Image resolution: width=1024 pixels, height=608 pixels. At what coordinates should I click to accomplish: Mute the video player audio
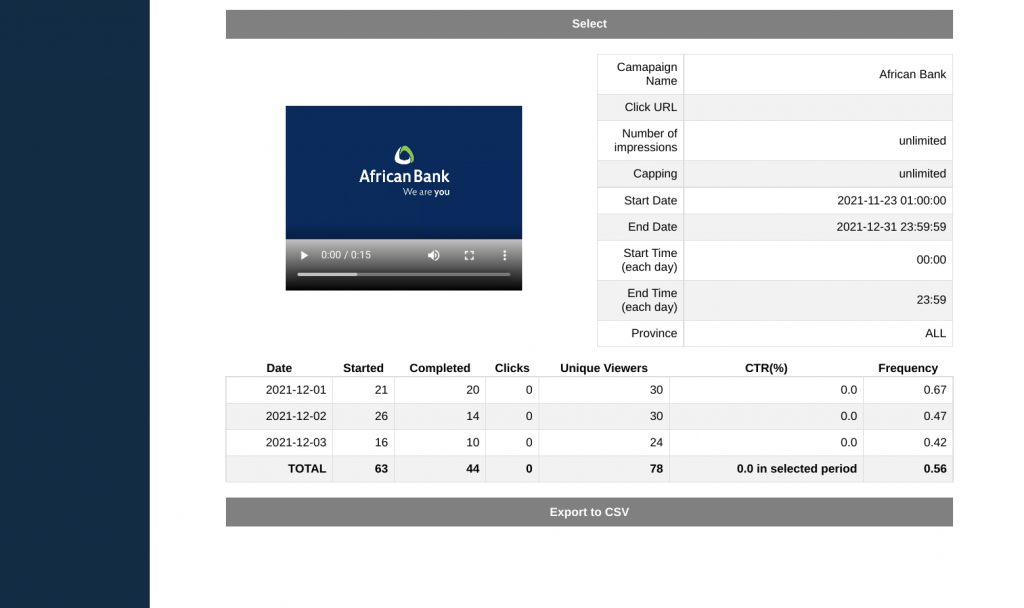433,255
